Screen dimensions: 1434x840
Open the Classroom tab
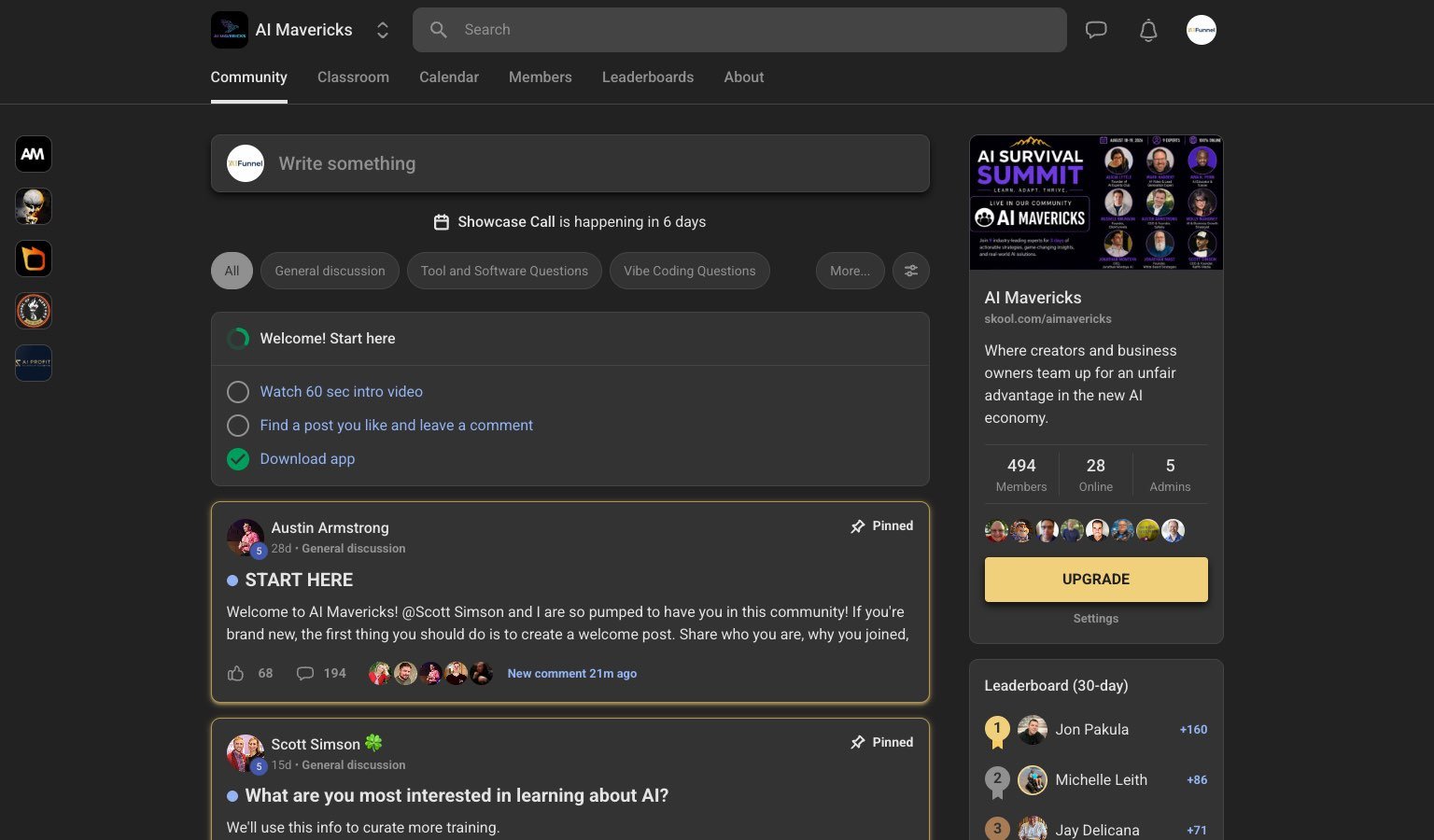(353, 77)
